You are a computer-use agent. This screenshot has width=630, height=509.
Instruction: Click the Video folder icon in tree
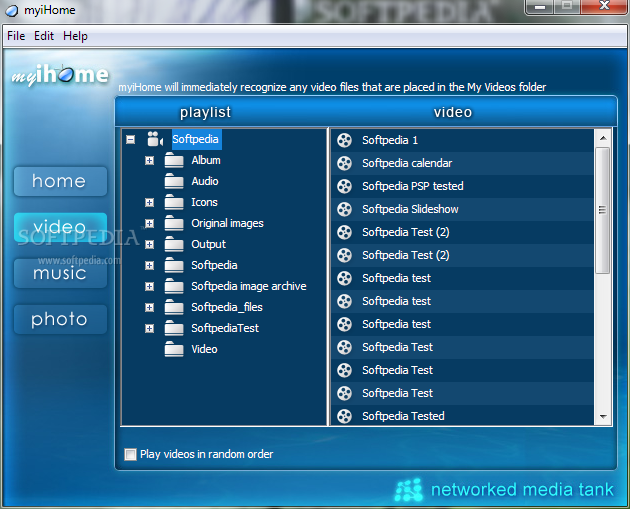point(174,349)
